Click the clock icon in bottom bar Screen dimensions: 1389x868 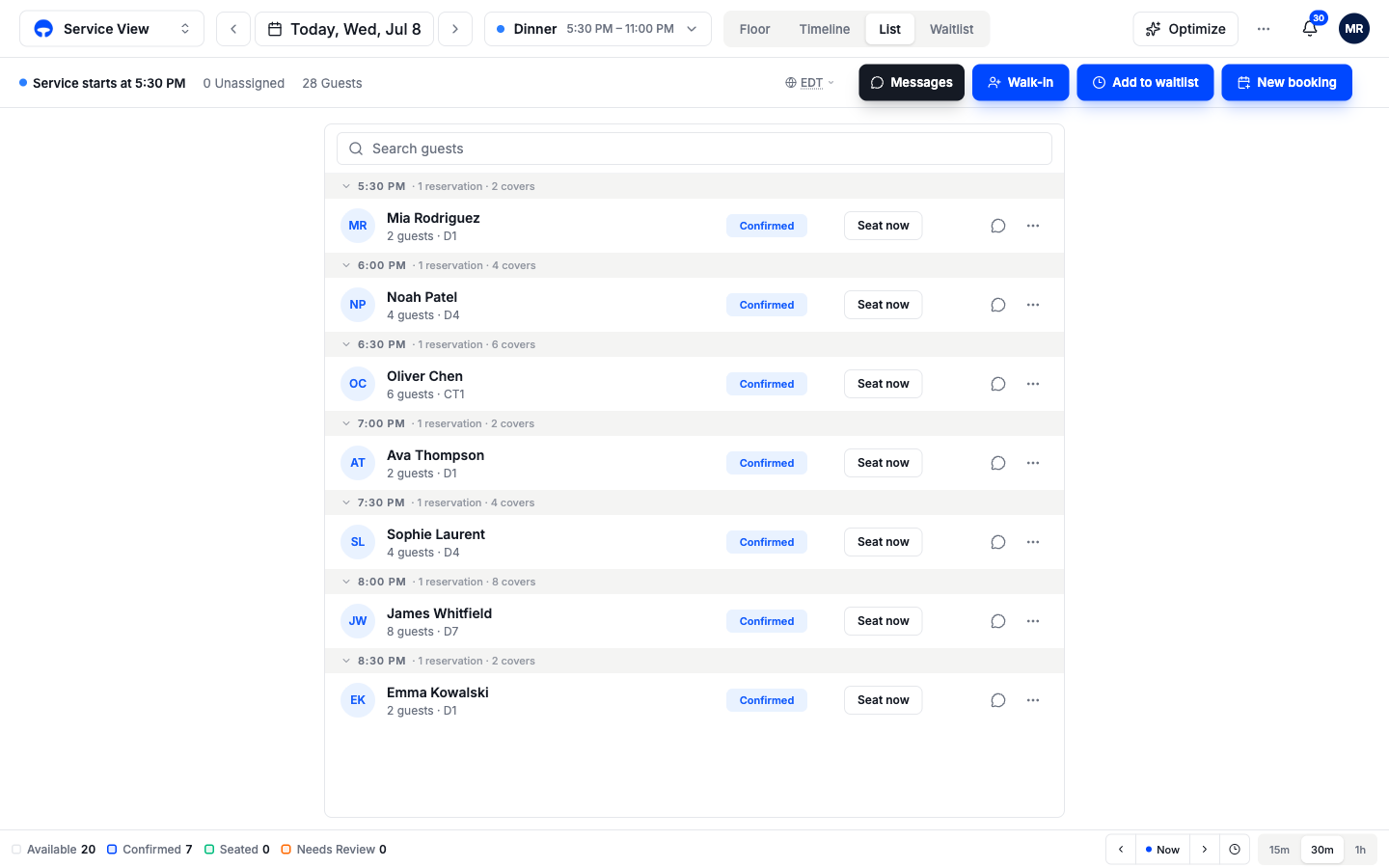[x=1235, y=850]
